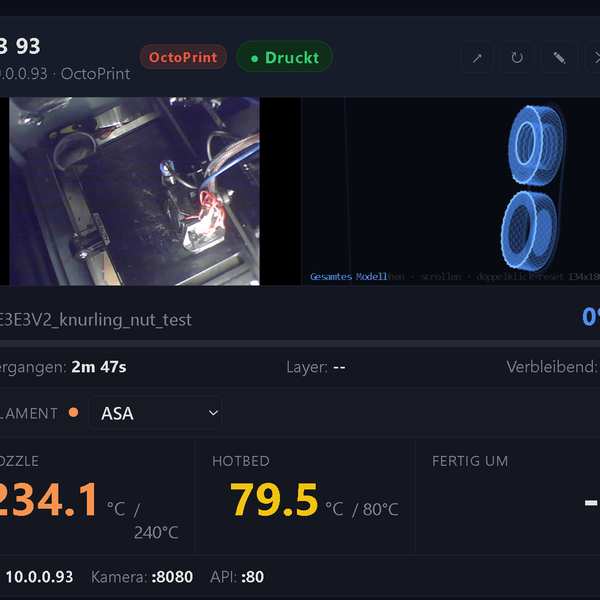Screen dimensions: 600x600
Task: Open the webcam live view thumbnail
Action: tap(134, 191)
